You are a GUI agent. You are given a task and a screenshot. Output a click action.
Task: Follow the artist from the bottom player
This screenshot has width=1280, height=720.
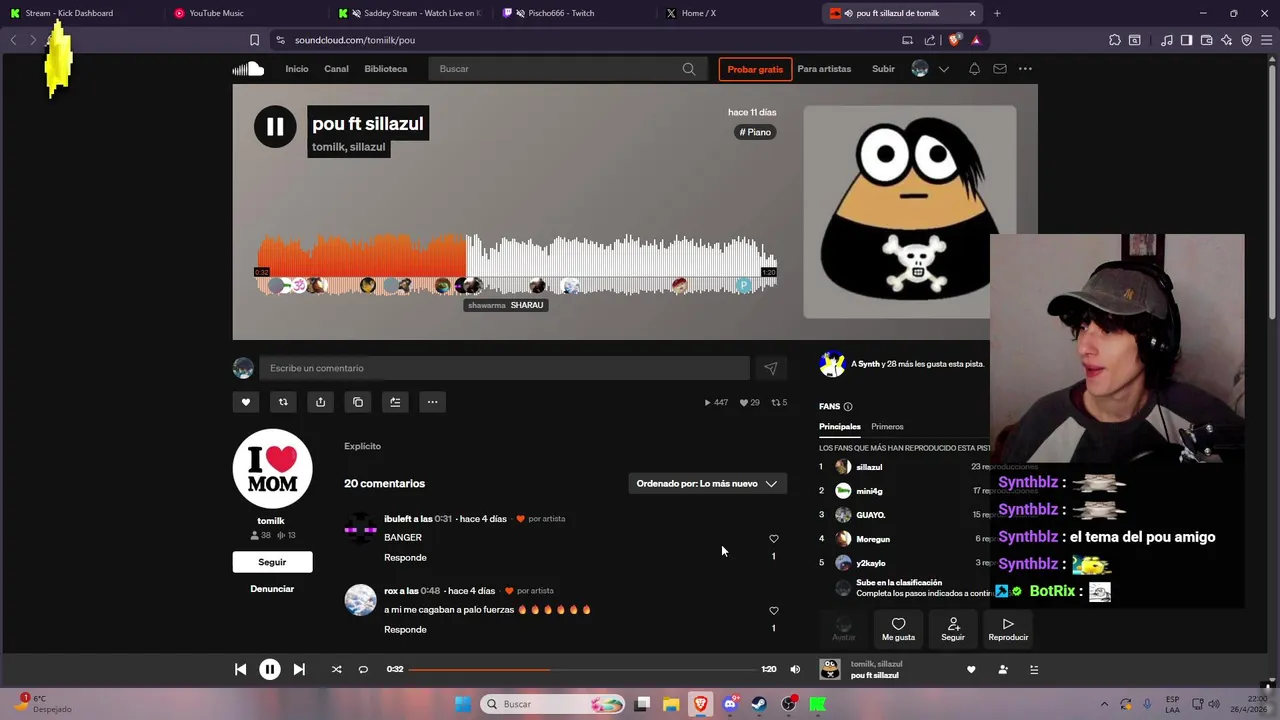(x=1003, y=669)
